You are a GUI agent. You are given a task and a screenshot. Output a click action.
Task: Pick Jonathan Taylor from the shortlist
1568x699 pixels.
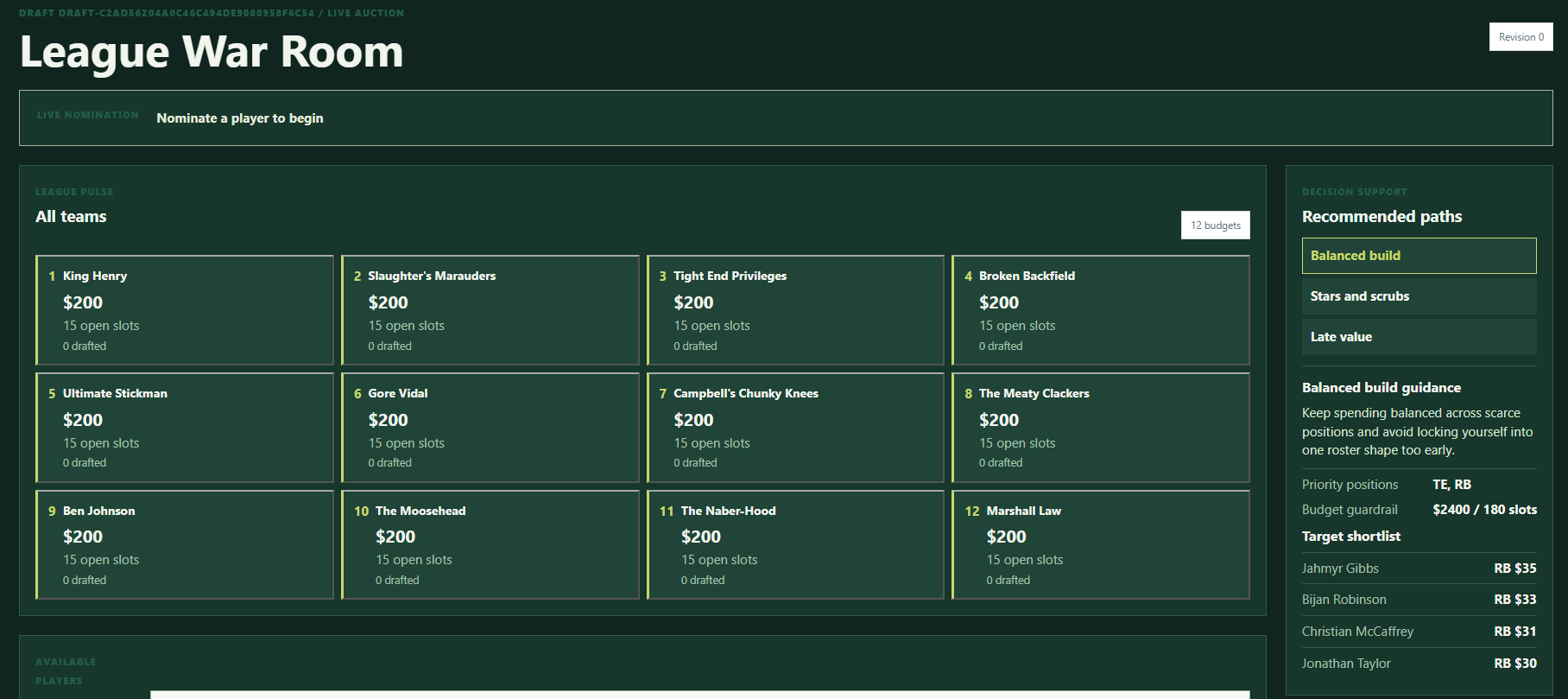pyautogui.click(x=1419, y=664)
